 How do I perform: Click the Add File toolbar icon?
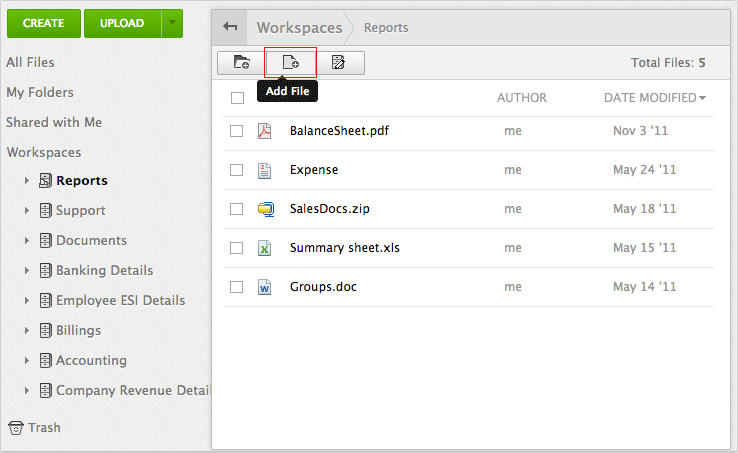coord(290,63)
